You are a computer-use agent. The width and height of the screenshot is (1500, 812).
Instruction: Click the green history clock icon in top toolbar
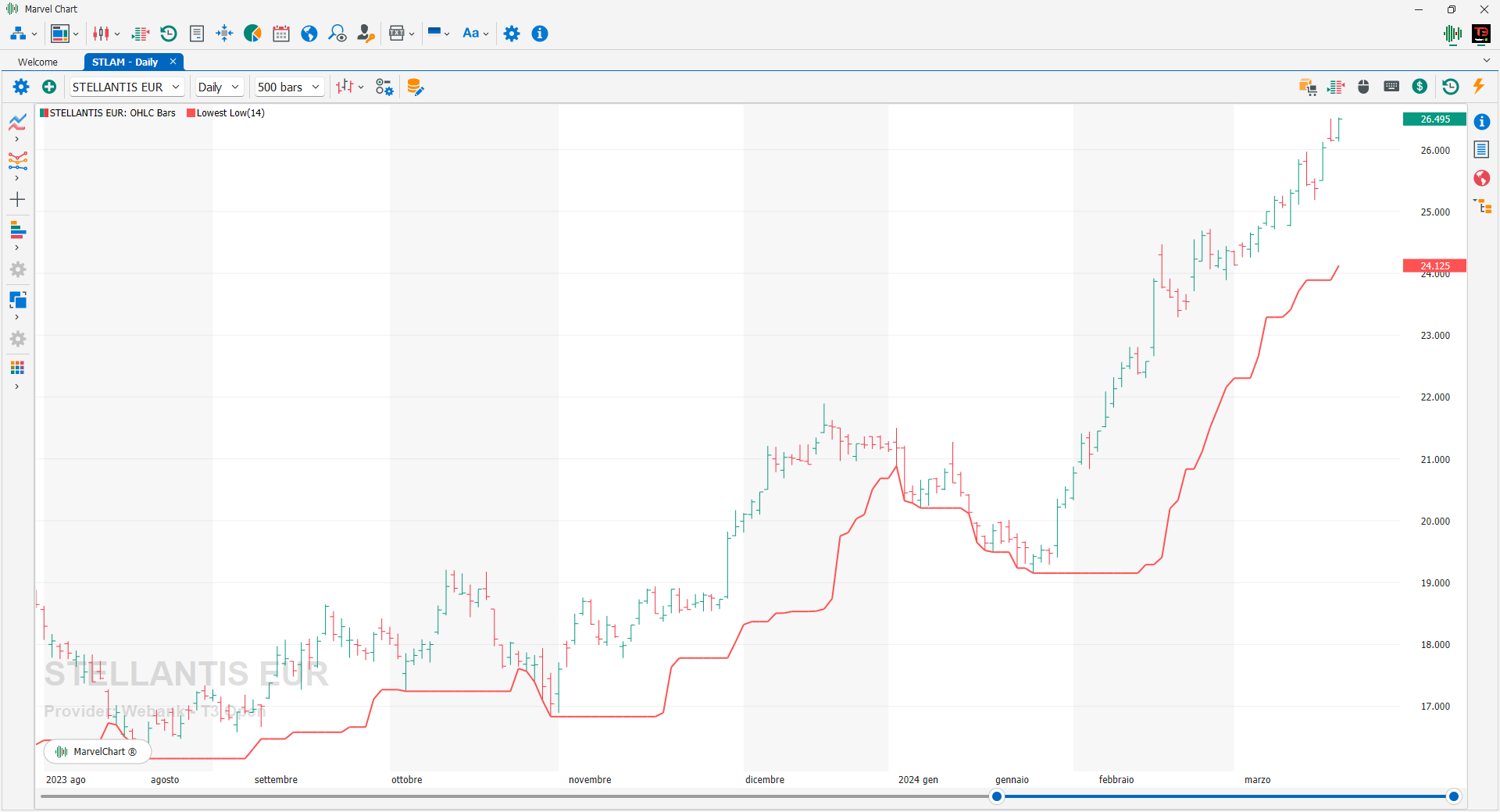[169, 34]
